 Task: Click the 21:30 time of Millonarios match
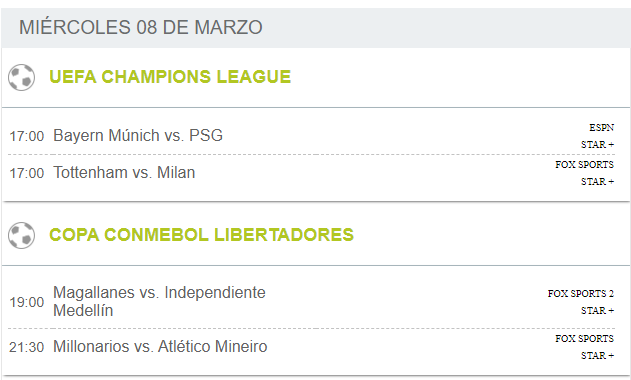coord(27,347)
